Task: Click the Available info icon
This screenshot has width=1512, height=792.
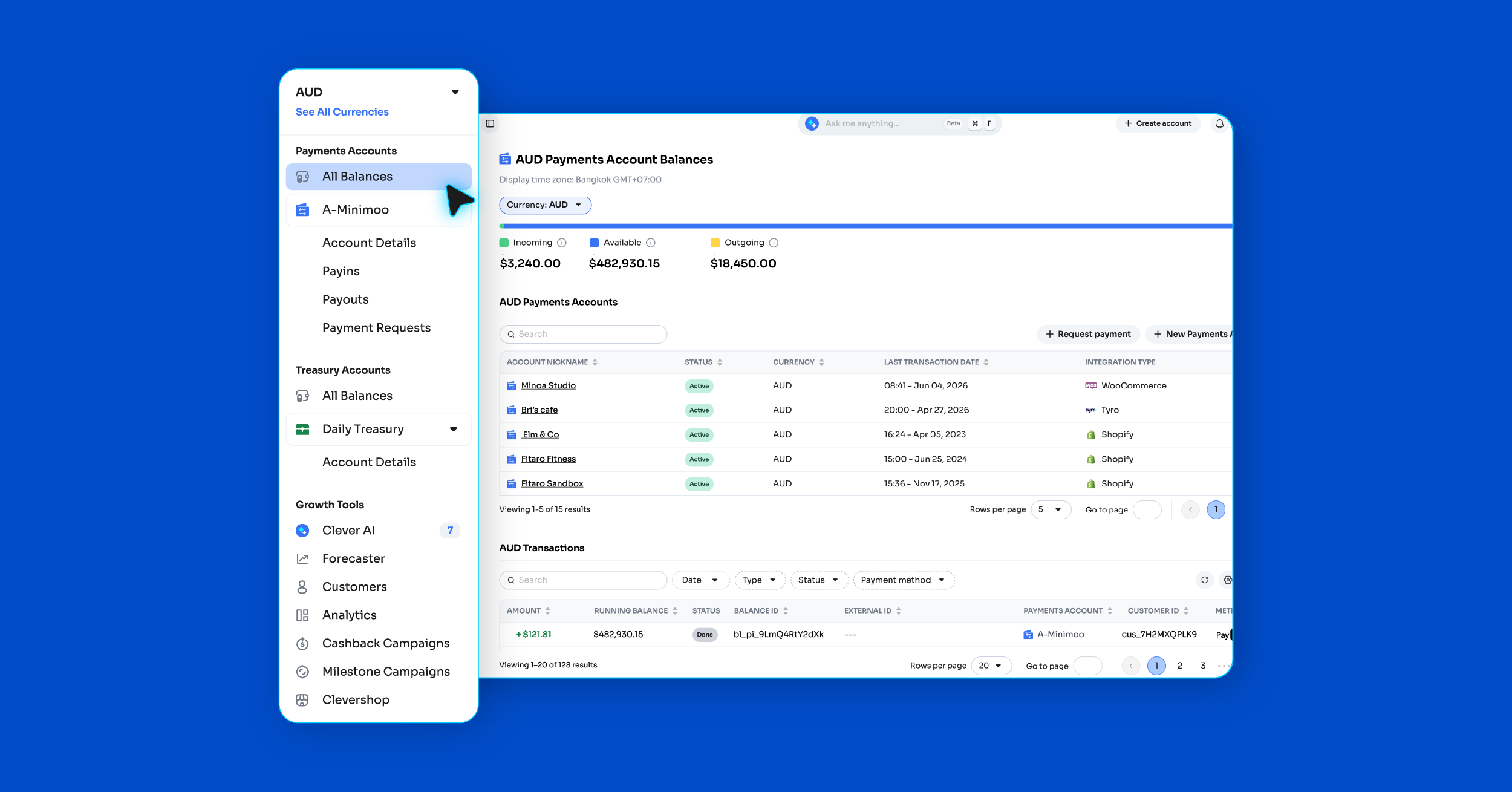Action: [x=651, y=243]
